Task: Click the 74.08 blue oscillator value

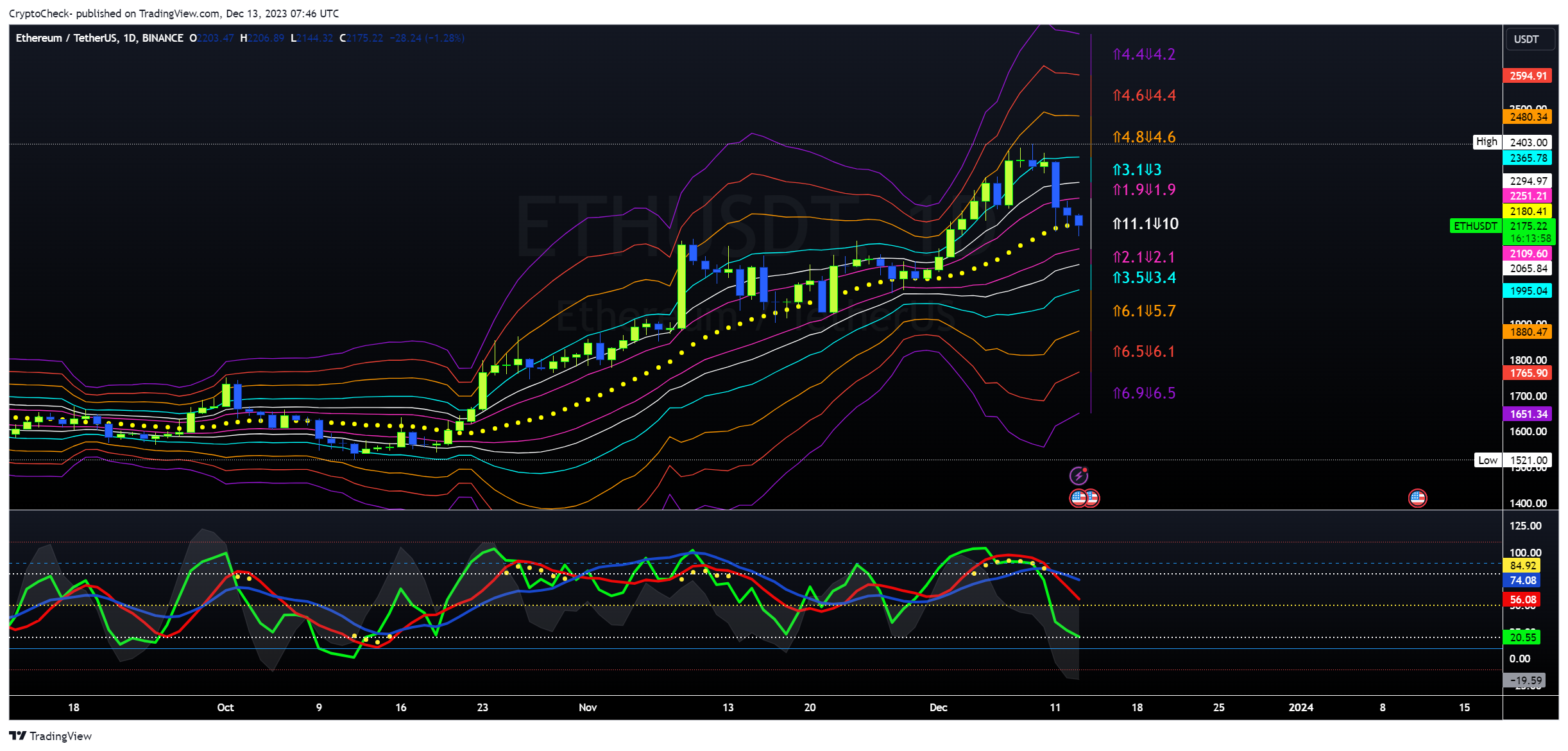Action: pyautogui.click(x=1522, y=580)
